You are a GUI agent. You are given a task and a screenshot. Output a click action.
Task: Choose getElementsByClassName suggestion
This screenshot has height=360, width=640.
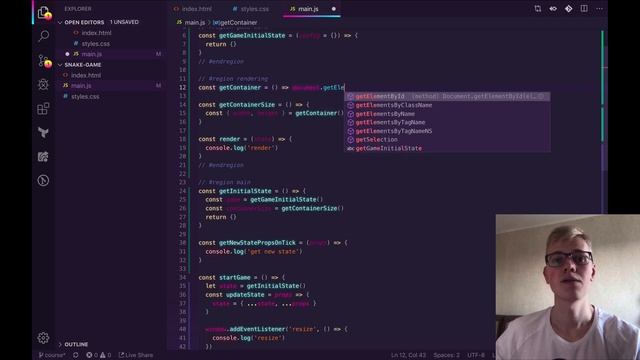click(447, 105)
